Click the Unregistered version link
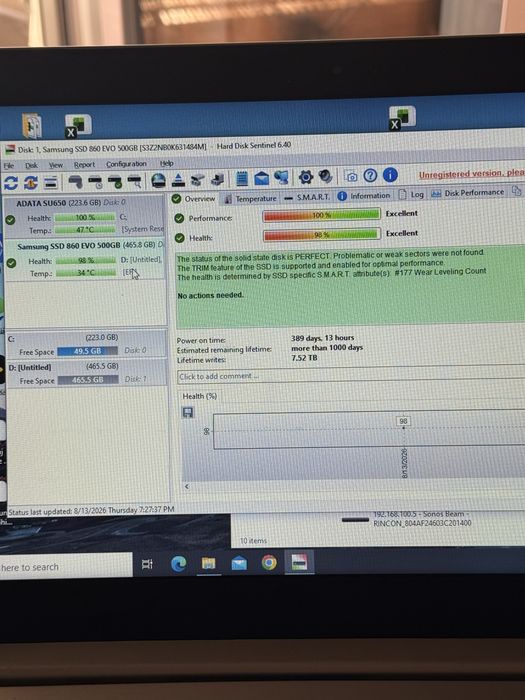The image size is (525, 700). (471, 174)
